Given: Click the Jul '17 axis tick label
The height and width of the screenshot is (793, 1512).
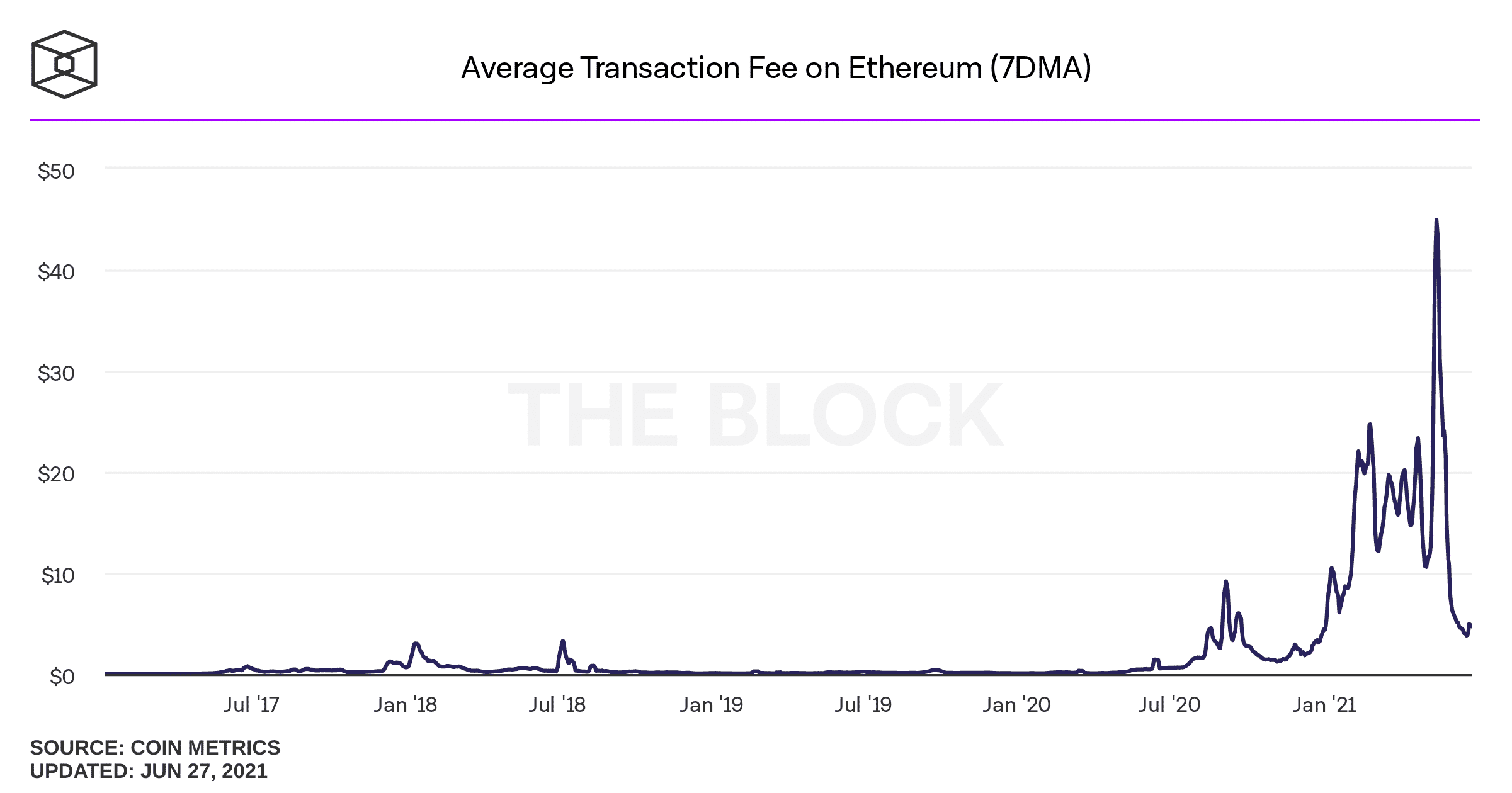Looking at the screenshot, I should click(251, 705).
